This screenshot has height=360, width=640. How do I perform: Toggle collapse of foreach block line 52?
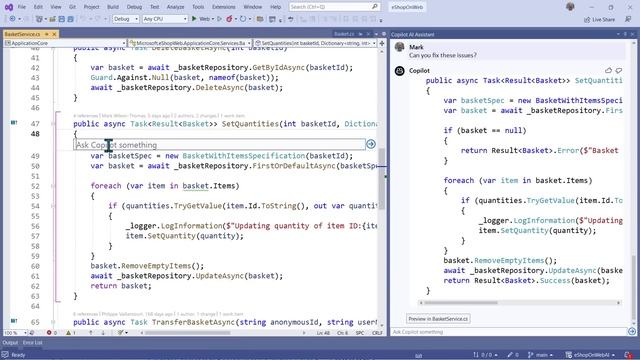coord(53,186)
